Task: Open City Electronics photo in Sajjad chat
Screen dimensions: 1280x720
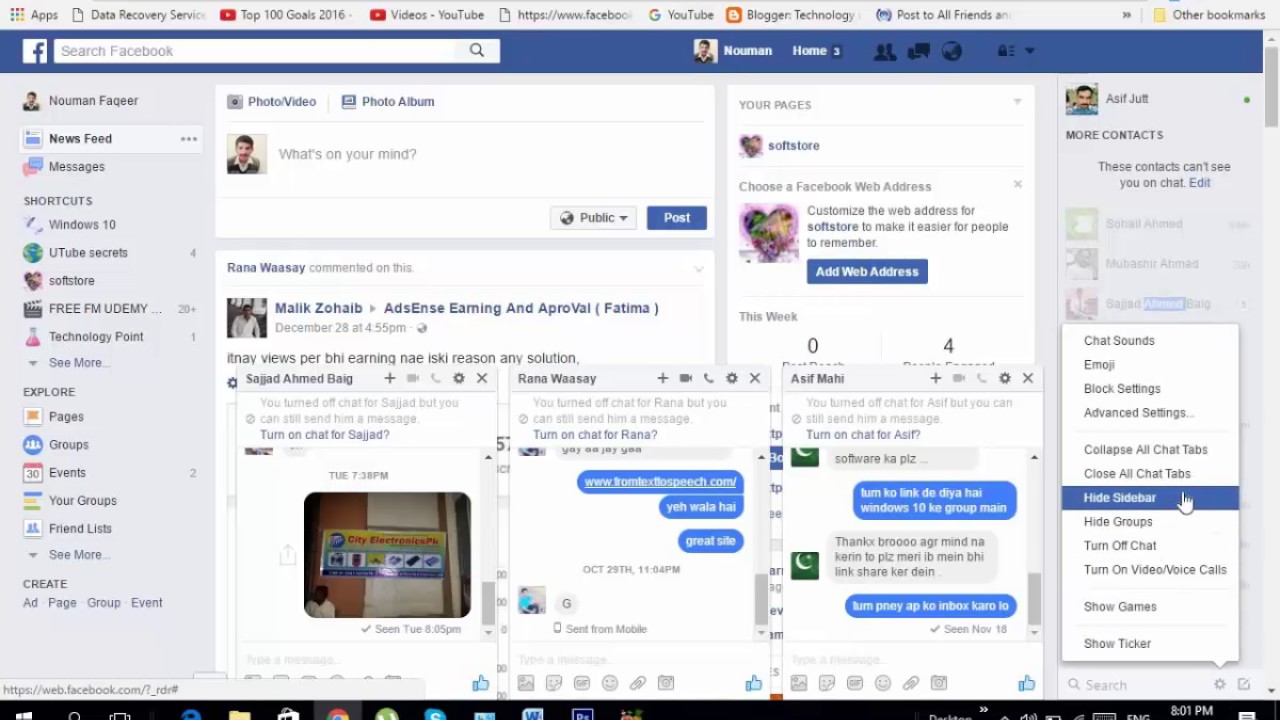Action: point(387,555)
